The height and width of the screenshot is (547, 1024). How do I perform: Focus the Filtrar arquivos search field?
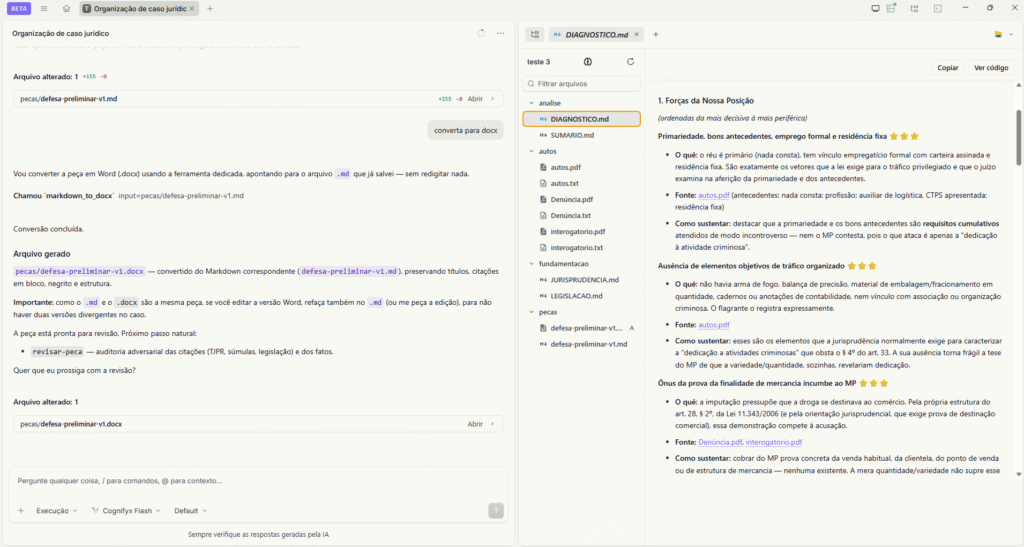[x=581, y=84]
